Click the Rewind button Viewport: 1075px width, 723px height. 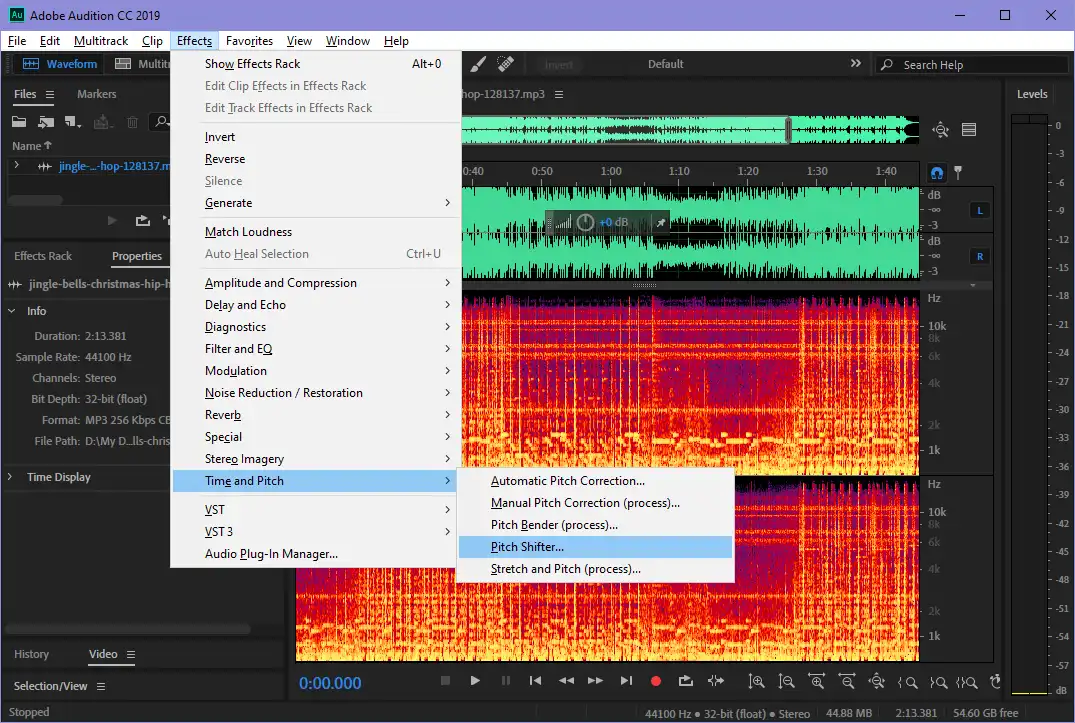coord(566,681)
